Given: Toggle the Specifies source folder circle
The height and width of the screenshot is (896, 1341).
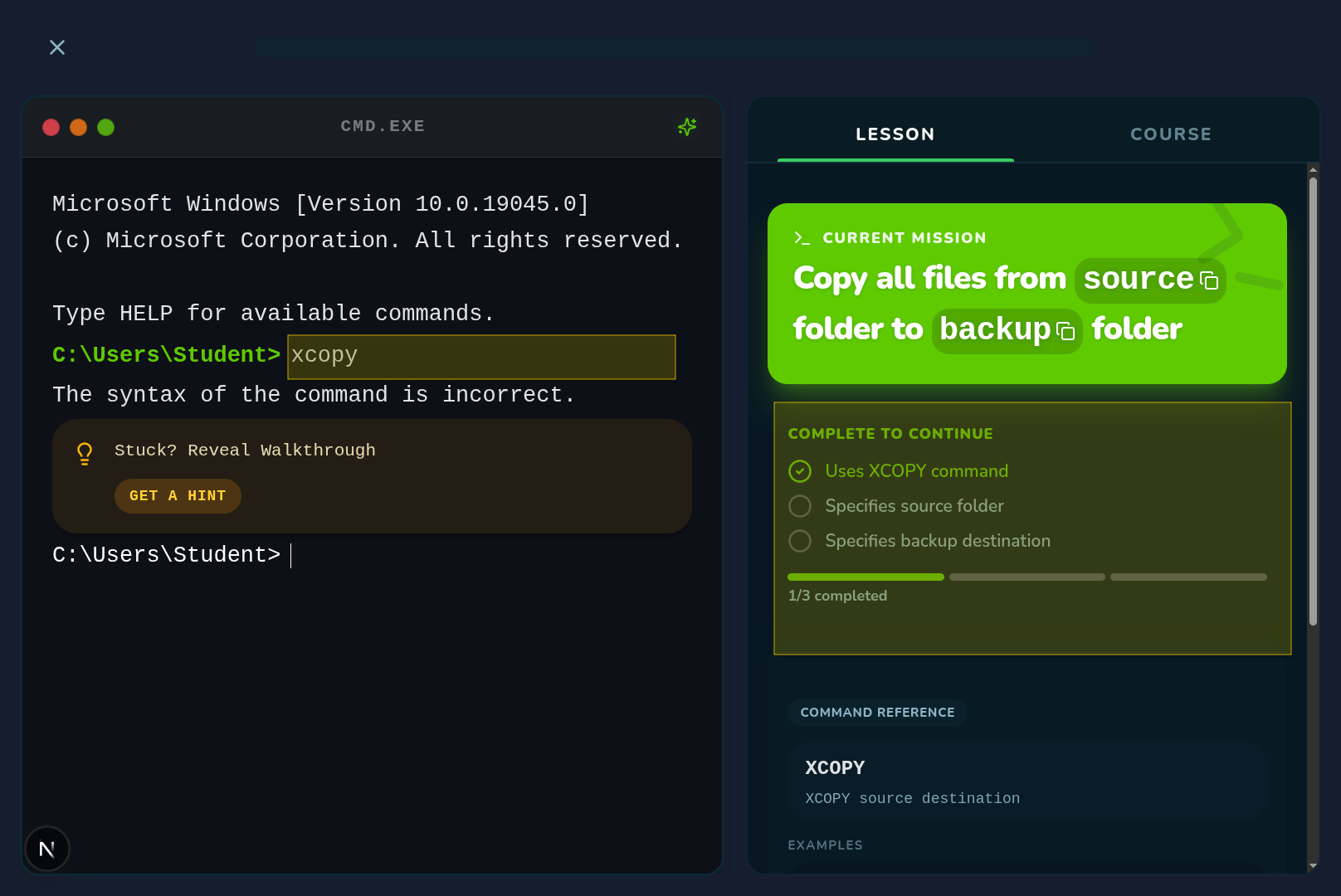Looking at the screenshot, I should point(800,506).
